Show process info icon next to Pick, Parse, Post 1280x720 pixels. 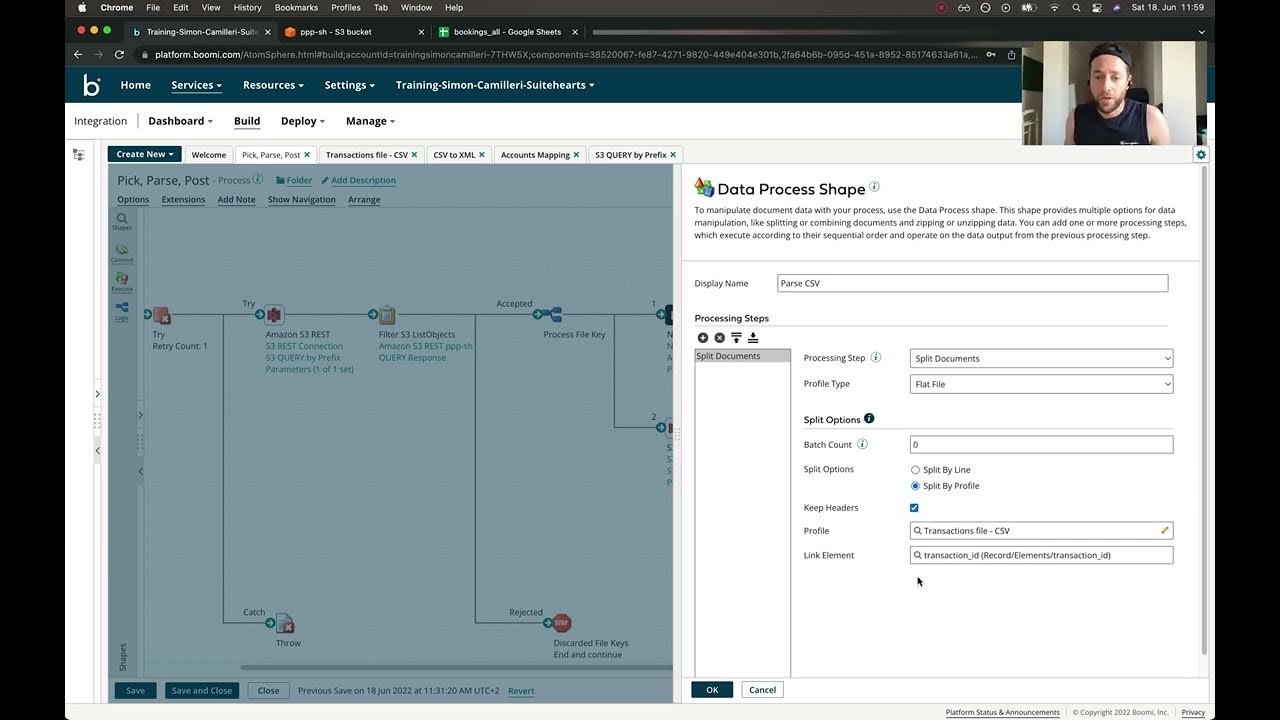(x=258, y=180)
